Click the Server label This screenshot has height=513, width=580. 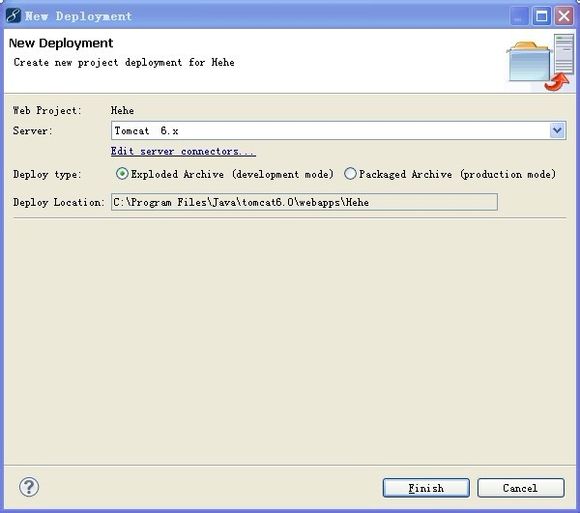[x=33, y=131]
